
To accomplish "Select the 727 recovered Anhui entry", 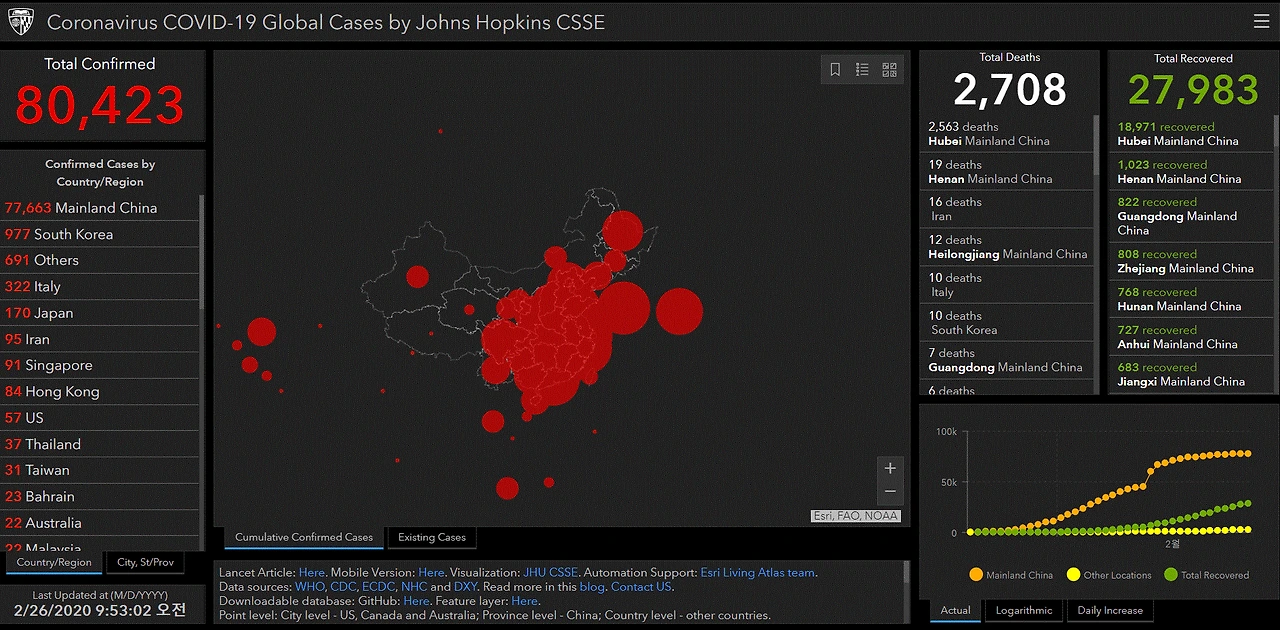I will [1190, 337].
